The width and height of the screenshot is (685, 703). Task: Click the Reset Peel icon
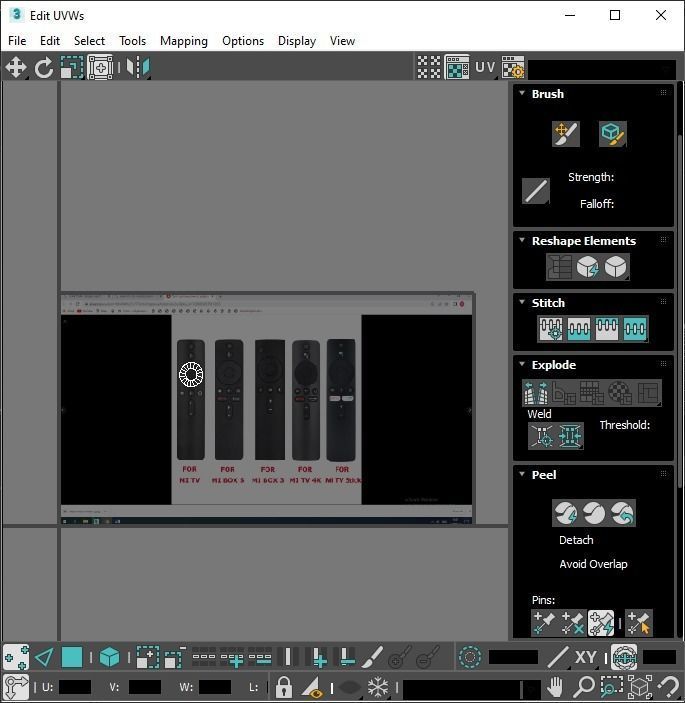tap(622, 513)
